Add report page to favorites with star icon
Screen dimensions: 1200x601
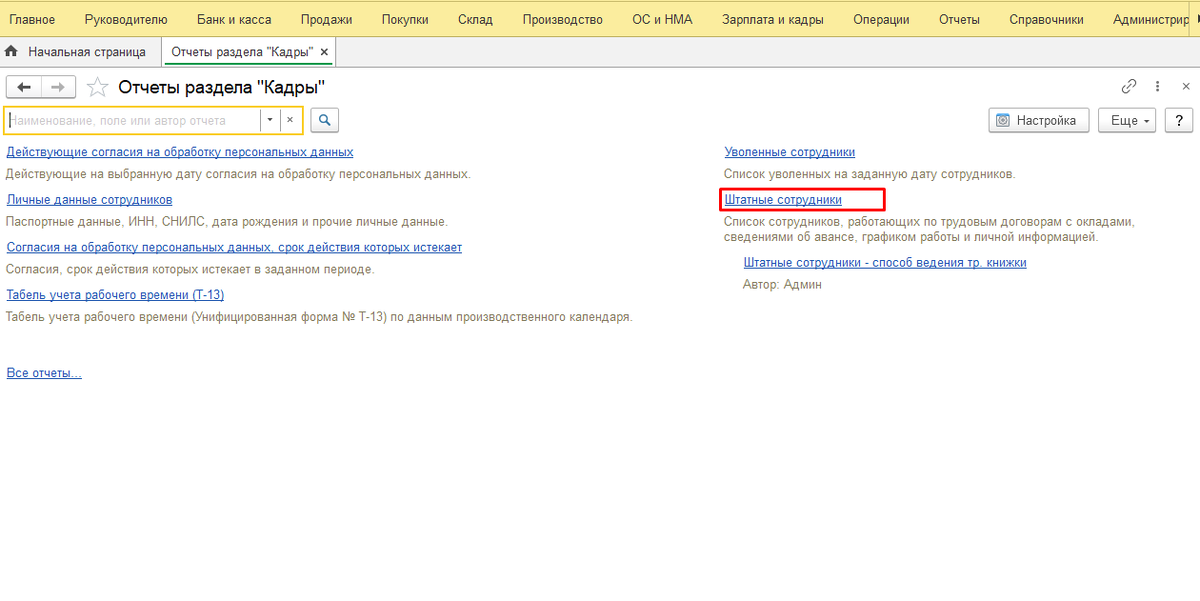tap(97, 87)
